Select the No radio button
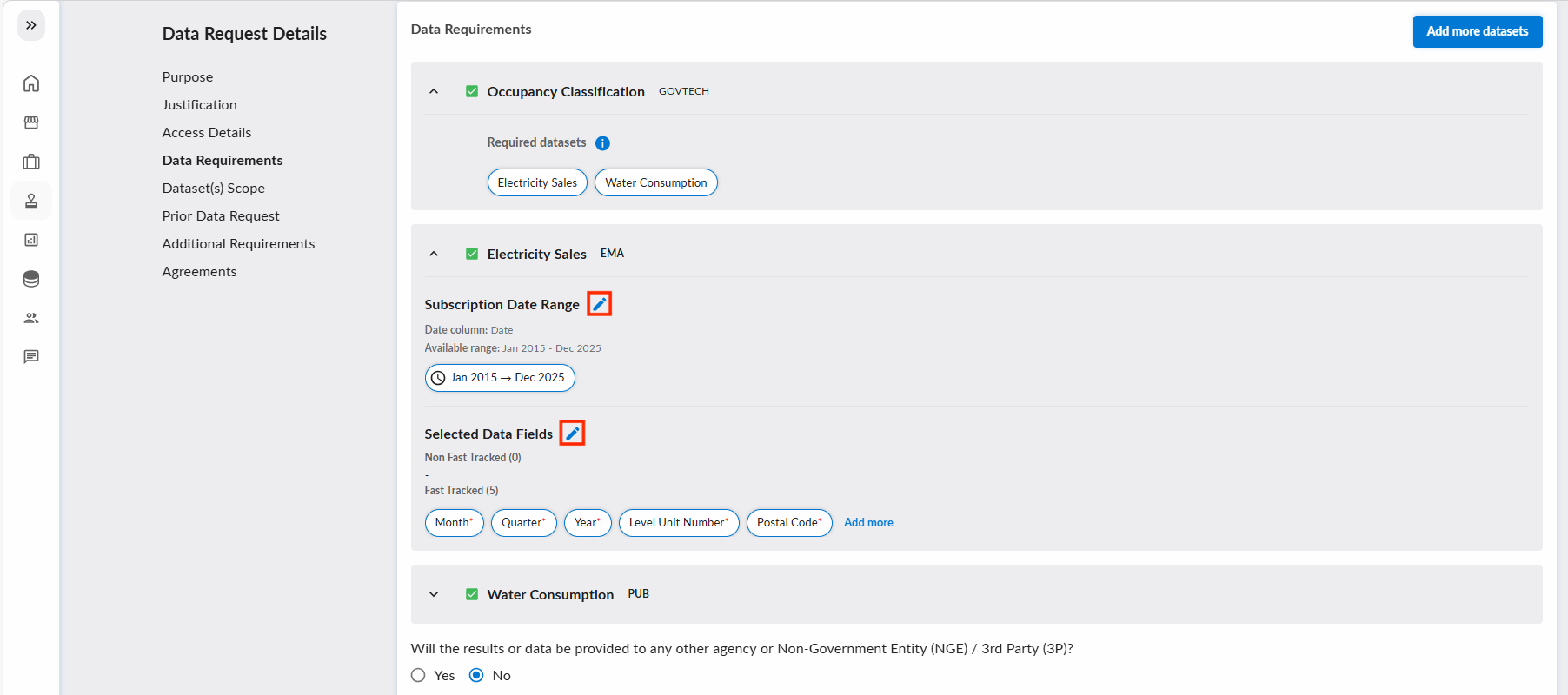The image size is (1568, 695). (476, 675)
